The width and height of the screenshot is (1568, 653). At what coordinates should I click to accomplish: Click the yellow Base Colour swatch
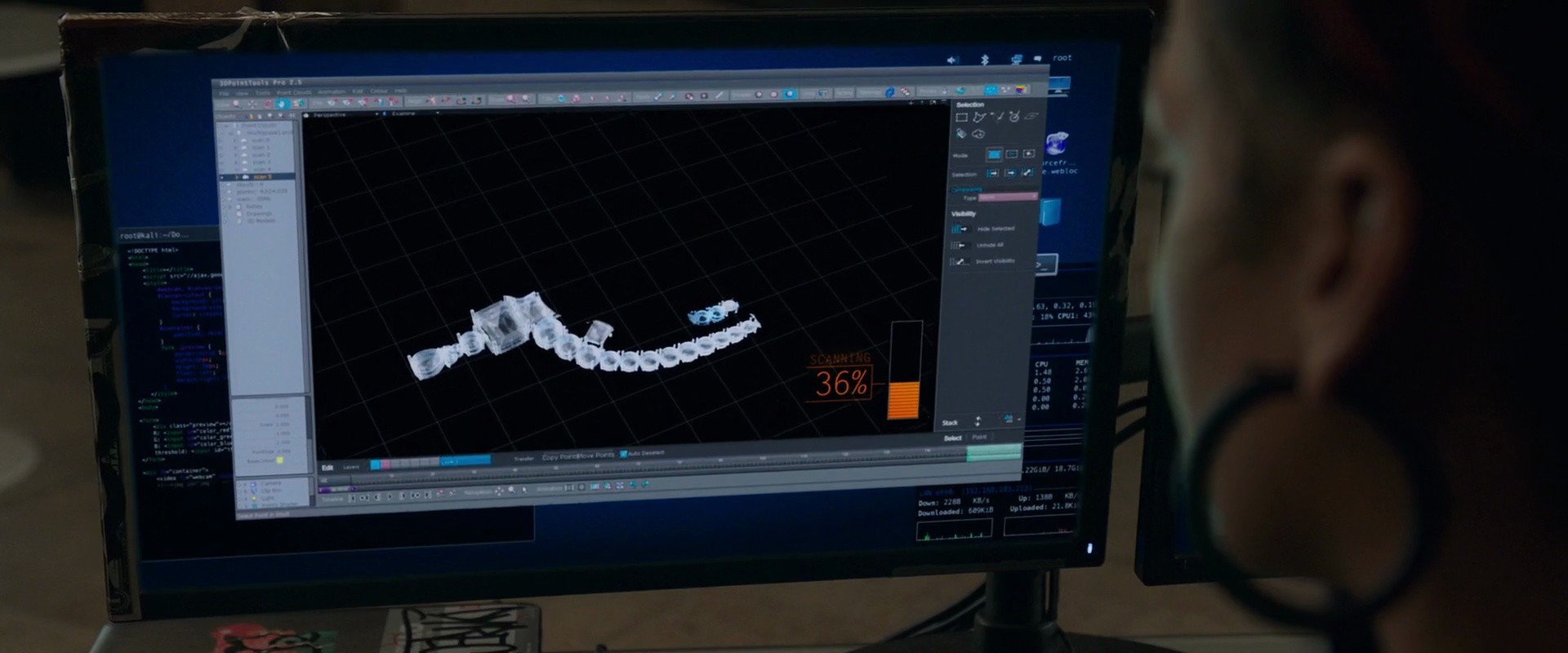coord(280,461)
